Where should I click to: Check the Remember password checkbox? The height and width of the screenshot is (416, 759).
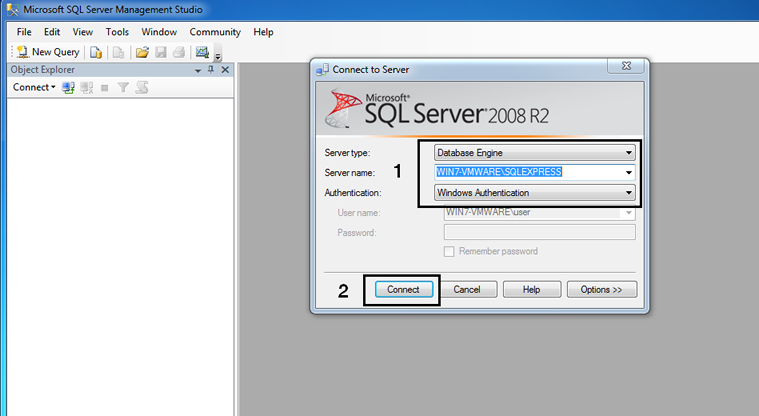(449, 252)
